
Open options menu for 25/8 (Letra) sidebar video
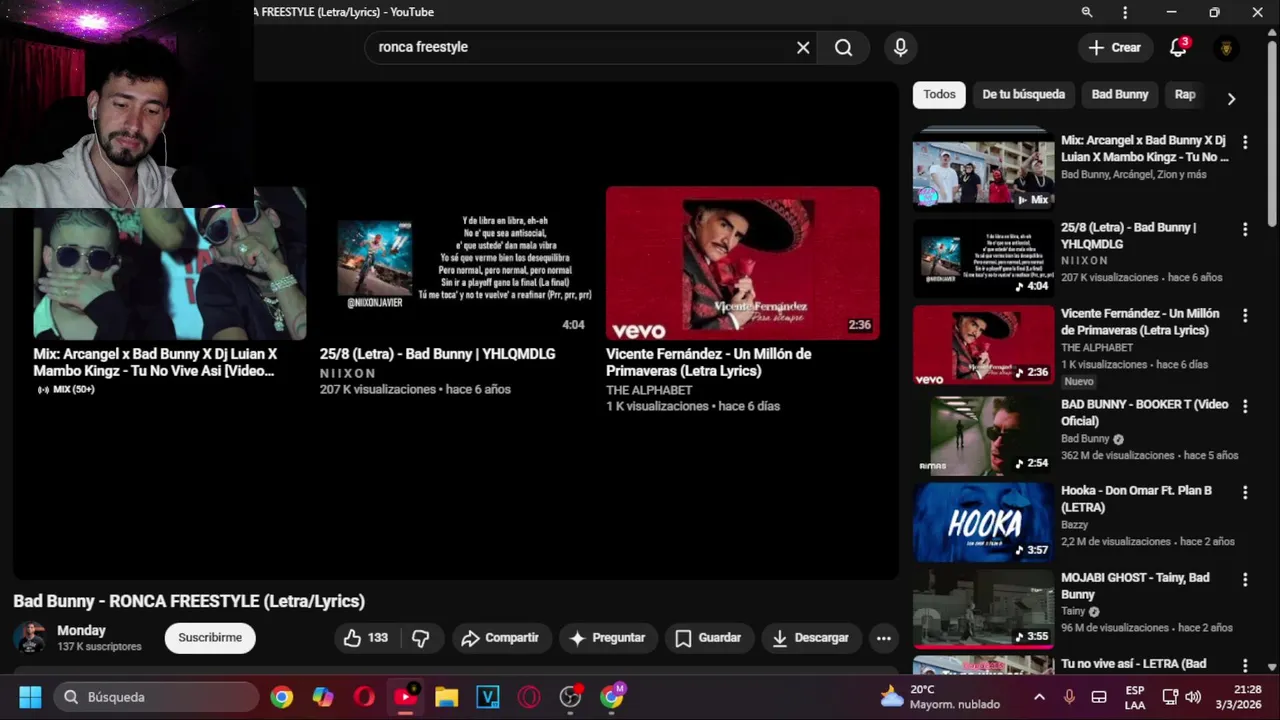pyautogui.click(x=1245, y=229)
